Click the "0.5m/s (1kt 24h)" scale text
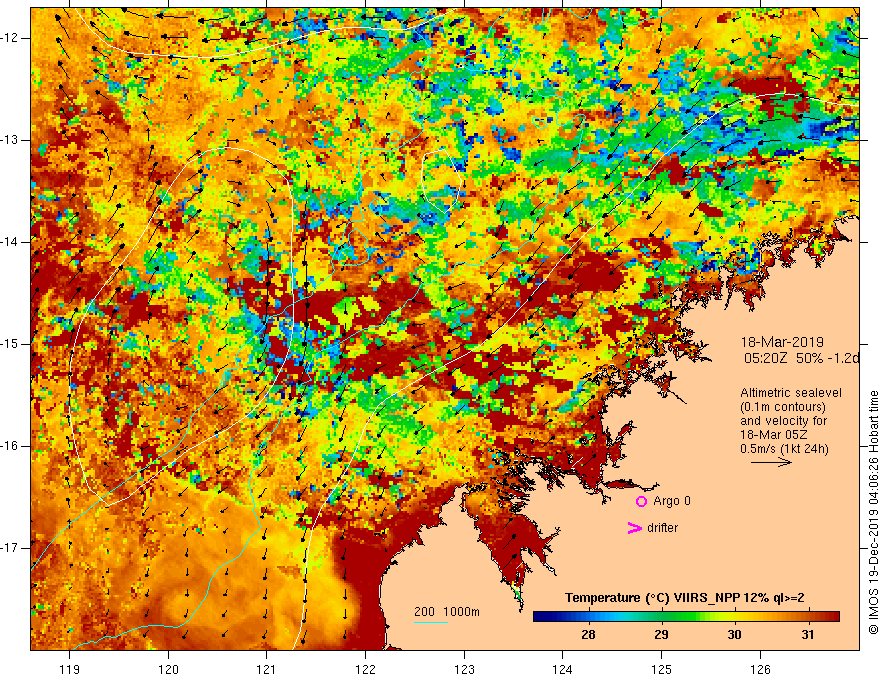This screenshot has height=680, width=880. point(784,449)
